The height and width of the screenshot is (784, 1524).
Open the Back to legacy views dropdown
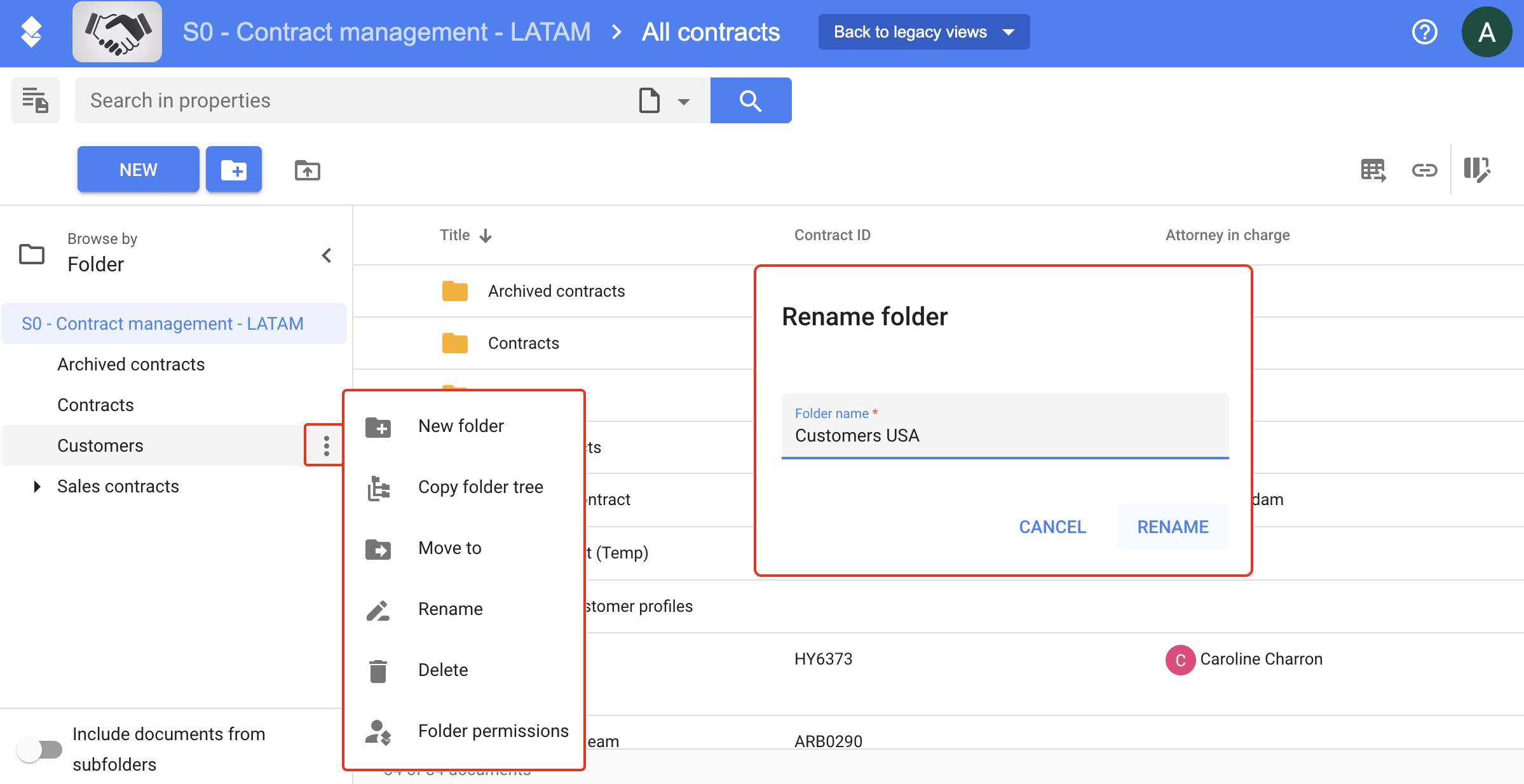(x=924, y=32)
